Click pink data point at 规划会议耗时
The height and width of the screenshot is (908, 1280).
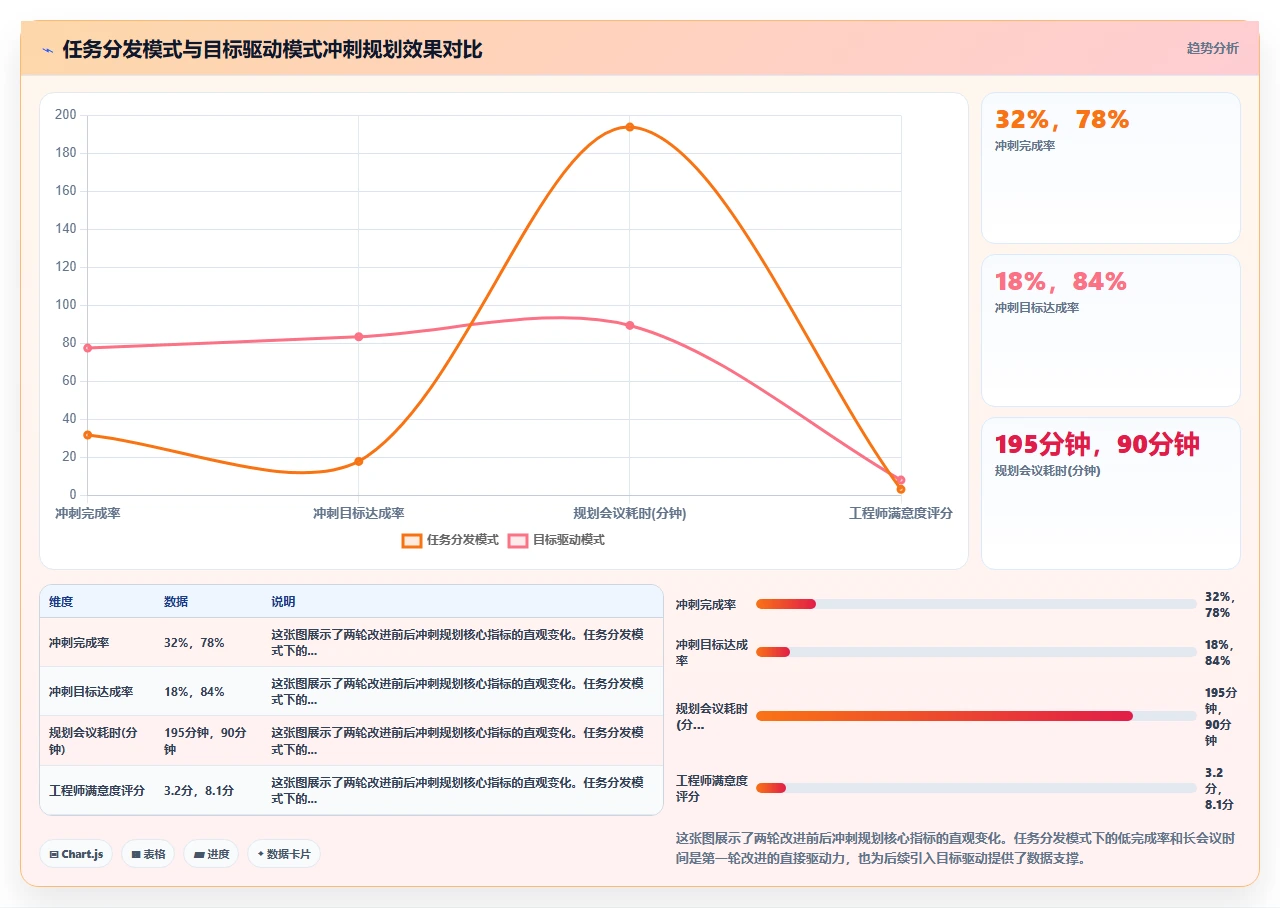coord(630,325)
